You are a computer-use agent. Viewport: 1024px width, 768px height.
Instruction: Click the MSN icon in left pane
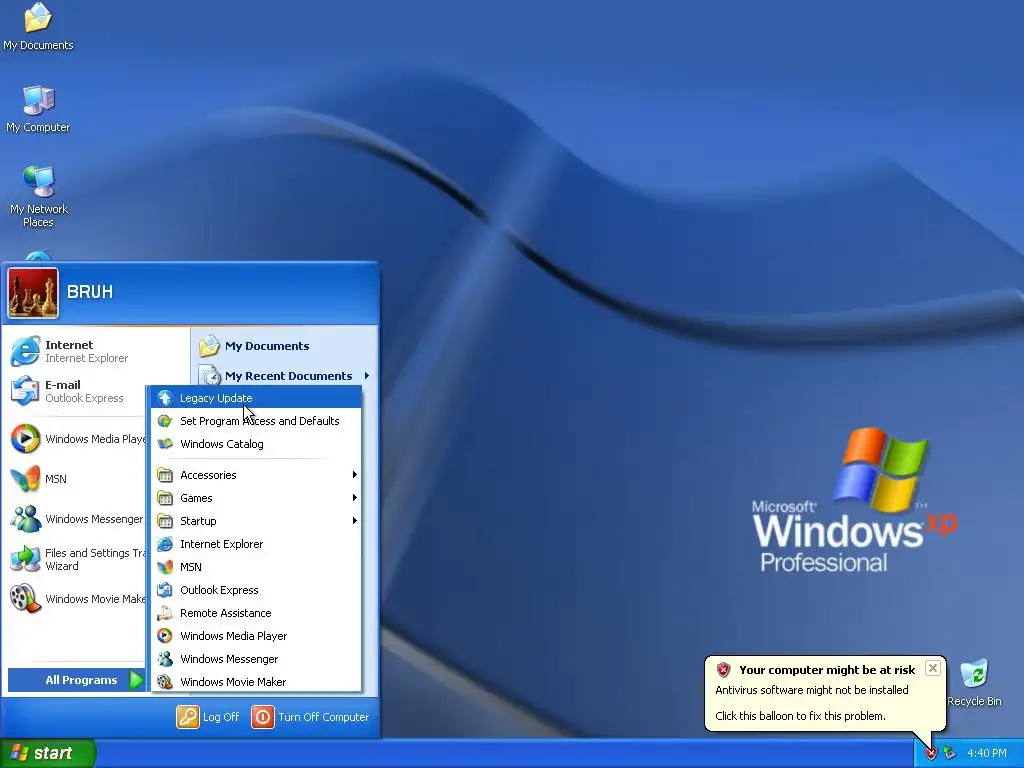pyautogui.click(x=25, y=479)
